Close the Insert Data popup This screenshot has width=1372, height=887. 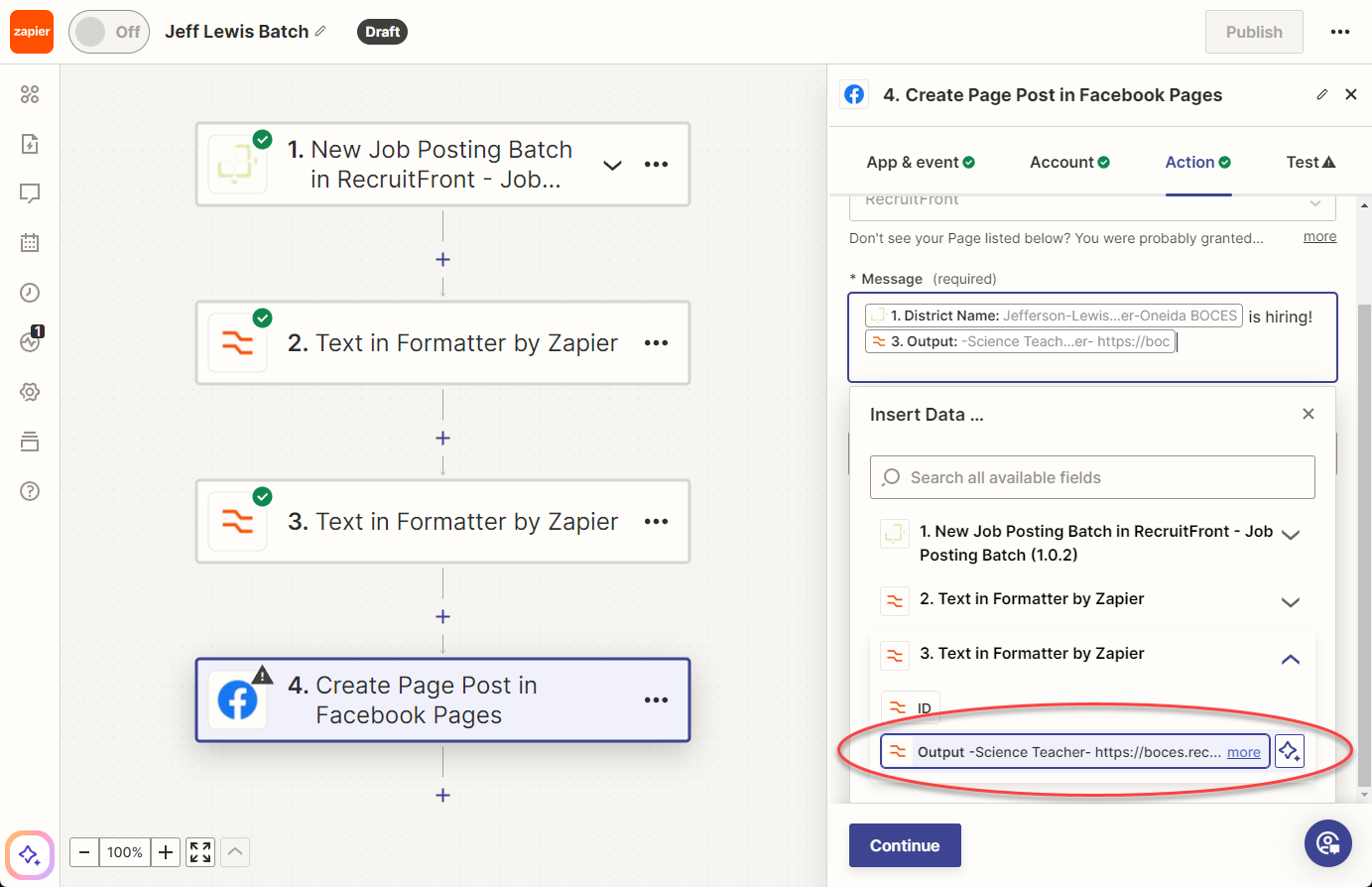[1309, 414]
